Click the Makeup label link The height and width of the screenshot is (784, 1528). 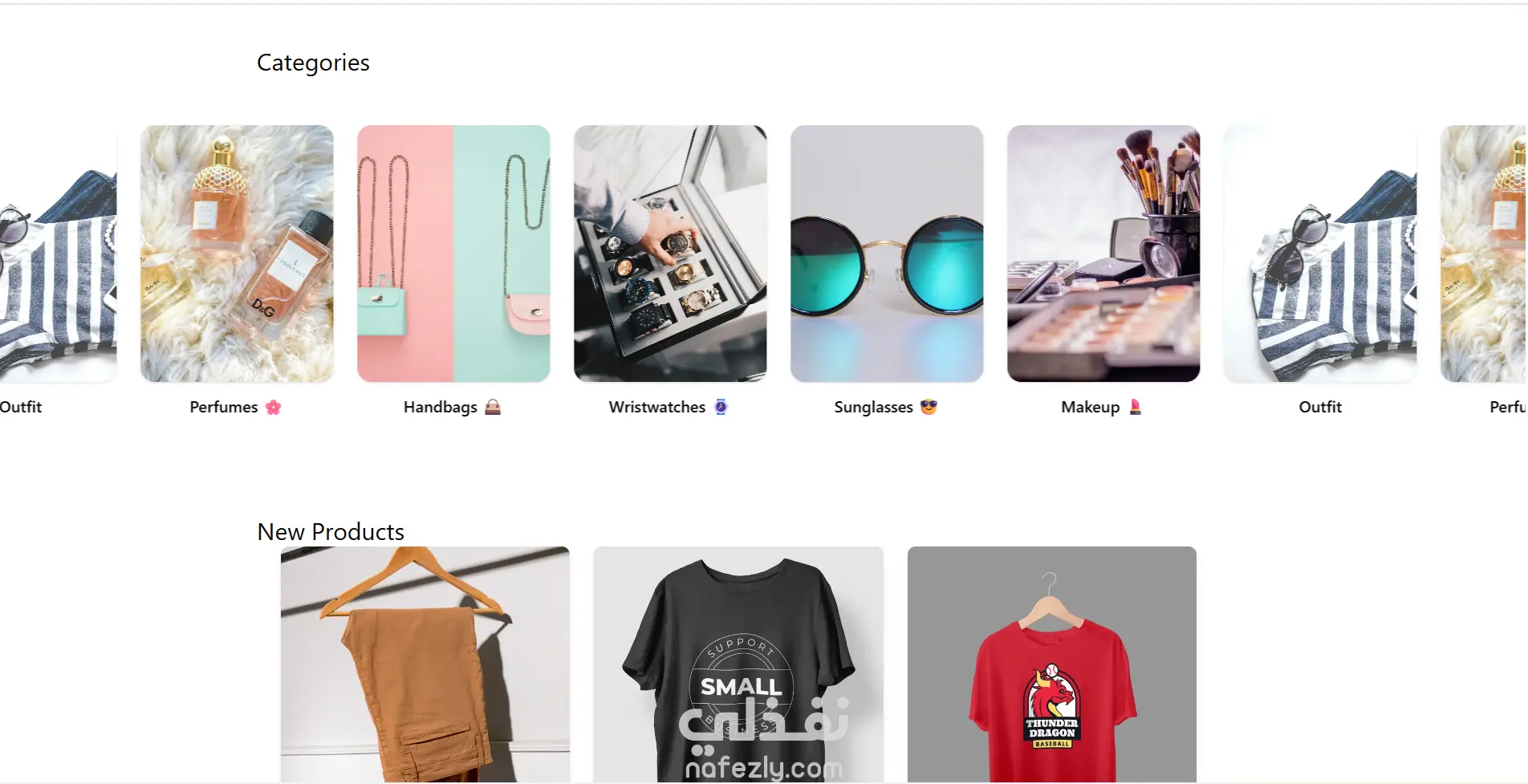(x=1090, y=407)
